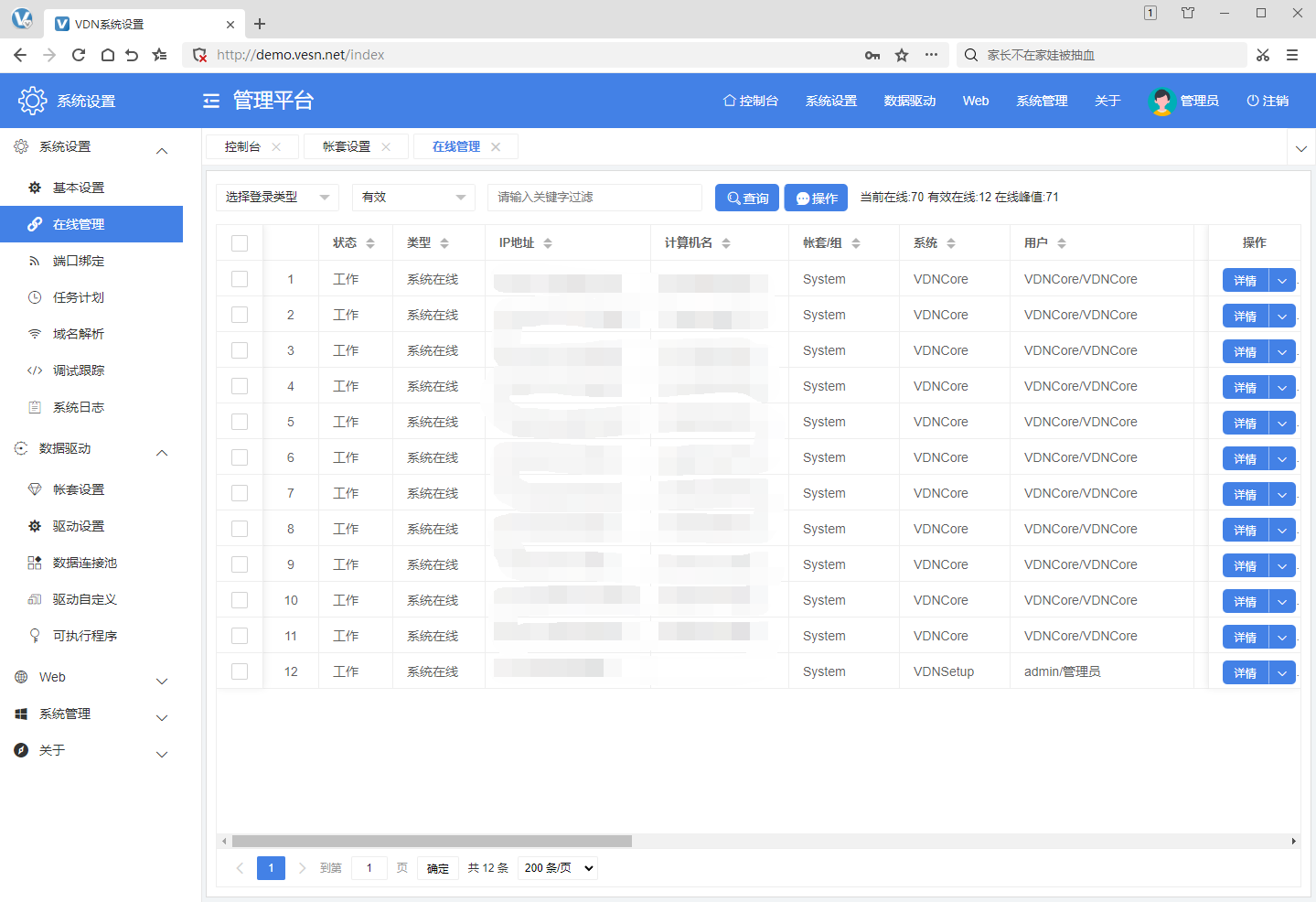Viewport: 1316px width, 902px height.
Task: Sort by the IP地址 column sort icon
Action: 548,243
